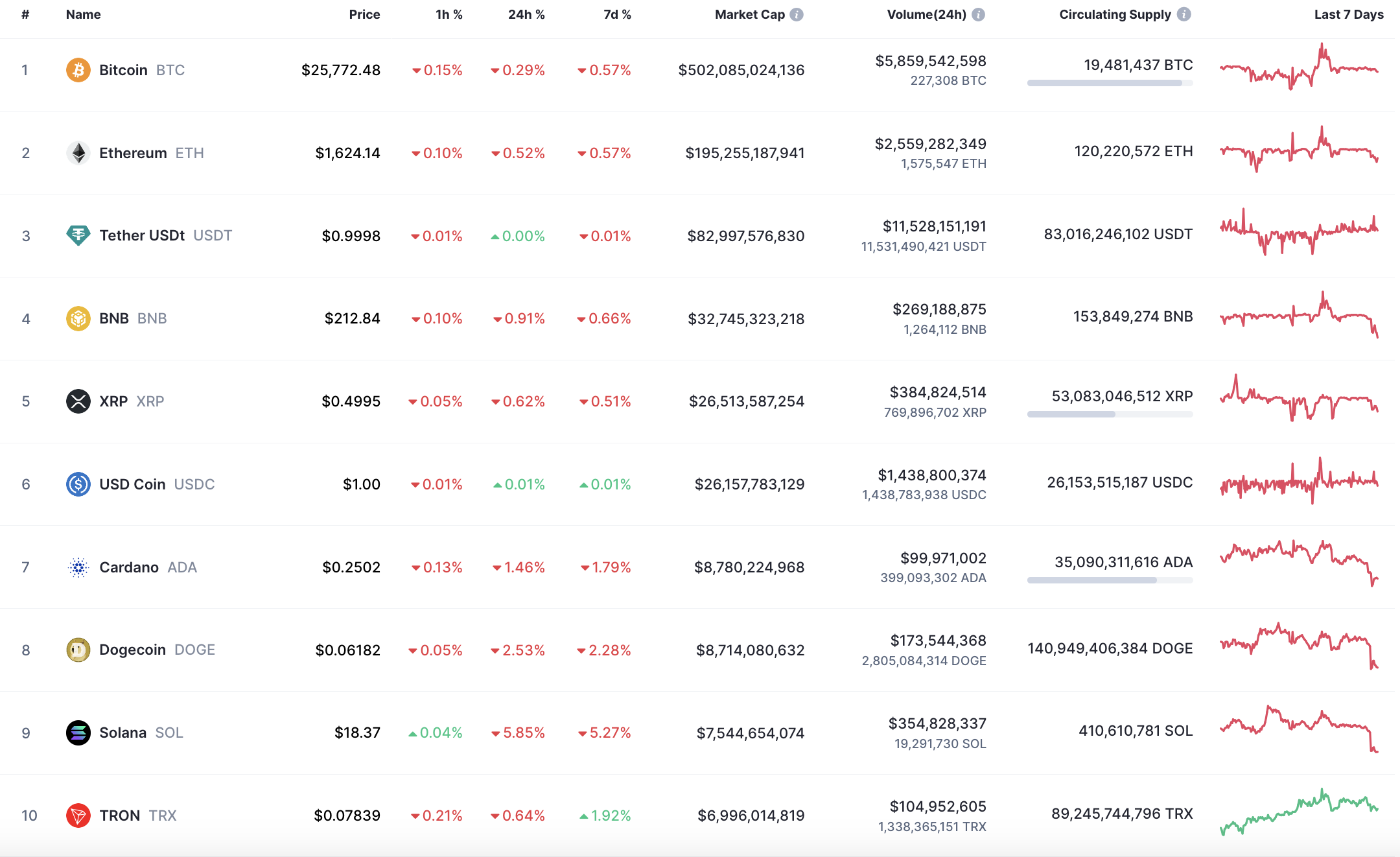Sort the table by Price column

(364, 14)
